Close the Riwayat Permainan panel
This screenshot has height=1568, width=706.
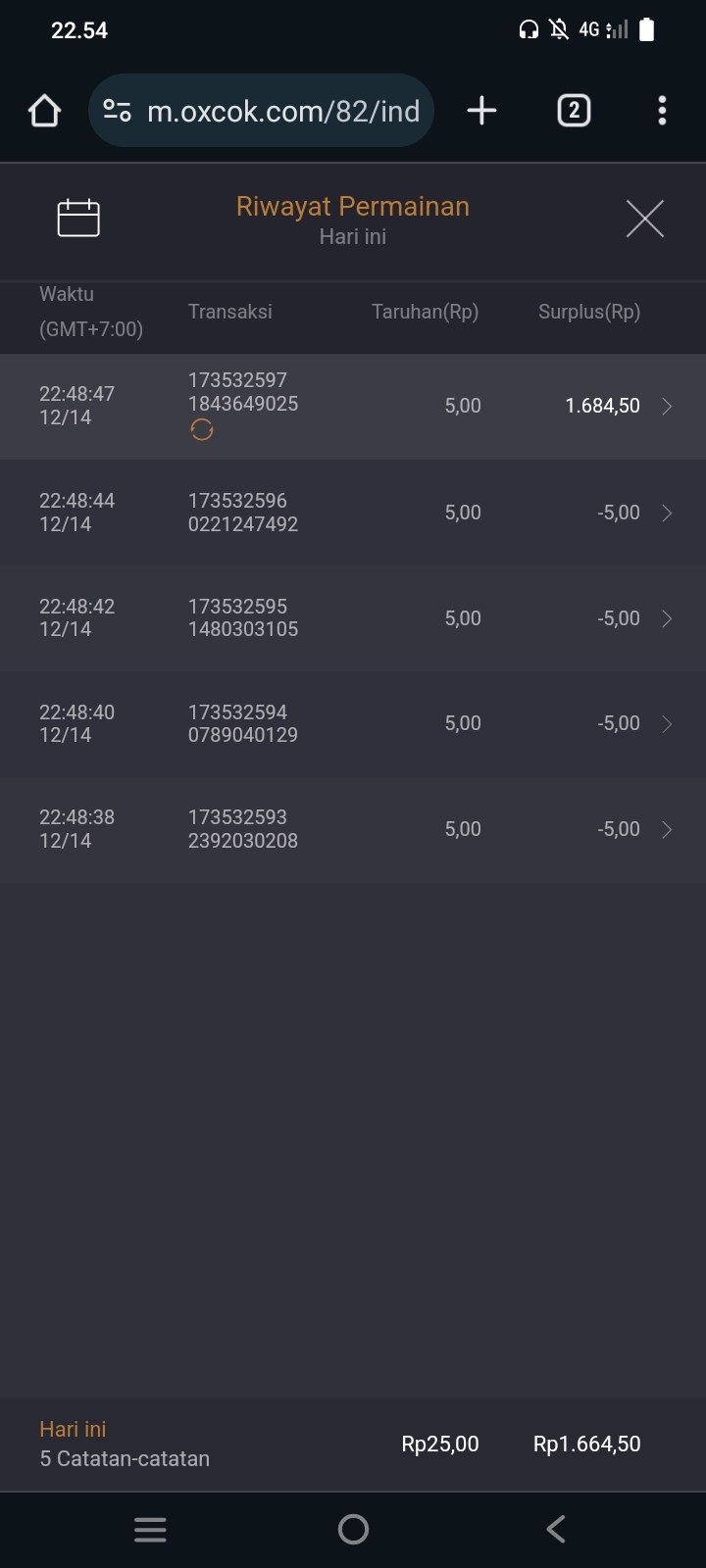(645, 218)
